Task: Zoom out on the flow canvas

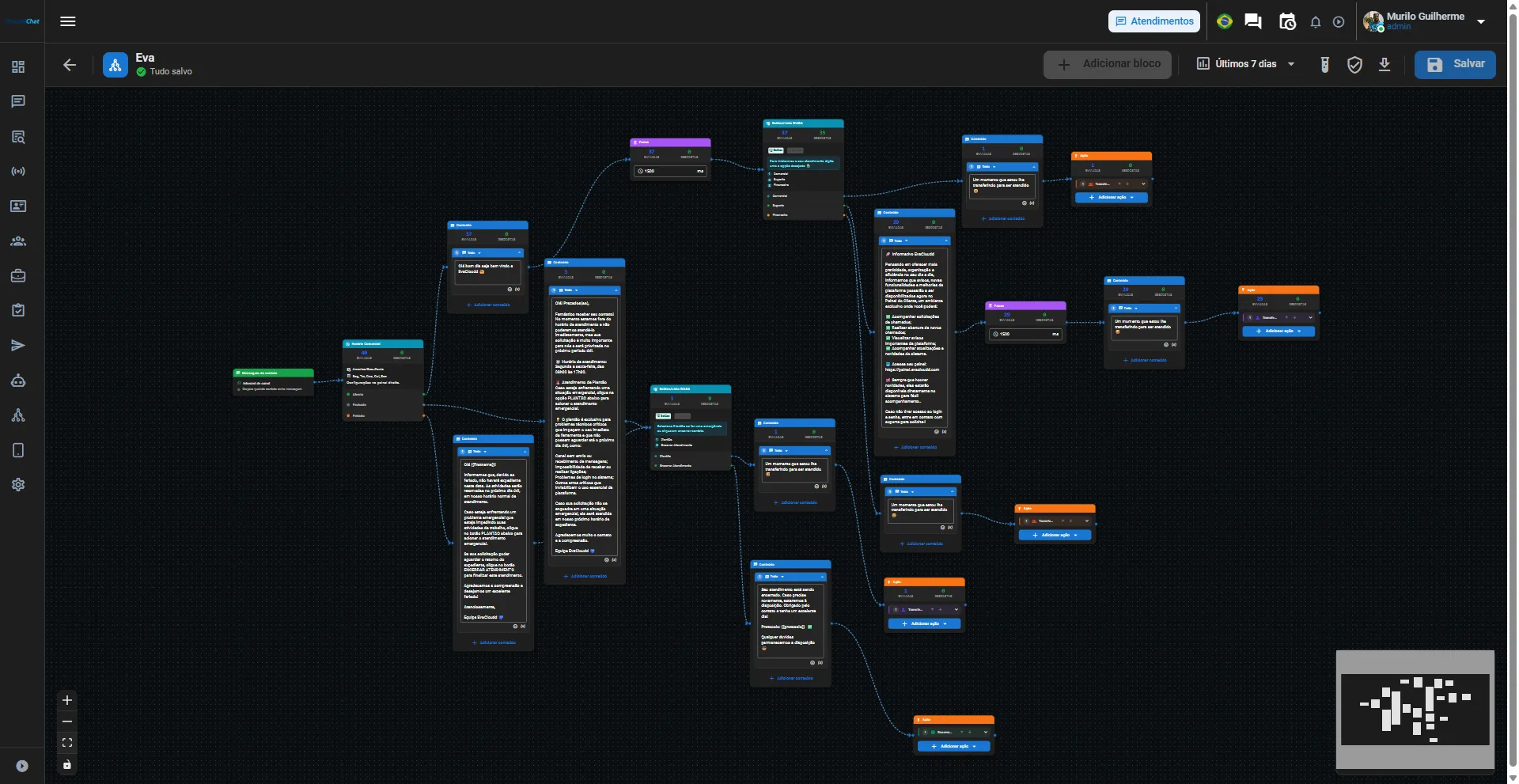Action: pos(67,722)
